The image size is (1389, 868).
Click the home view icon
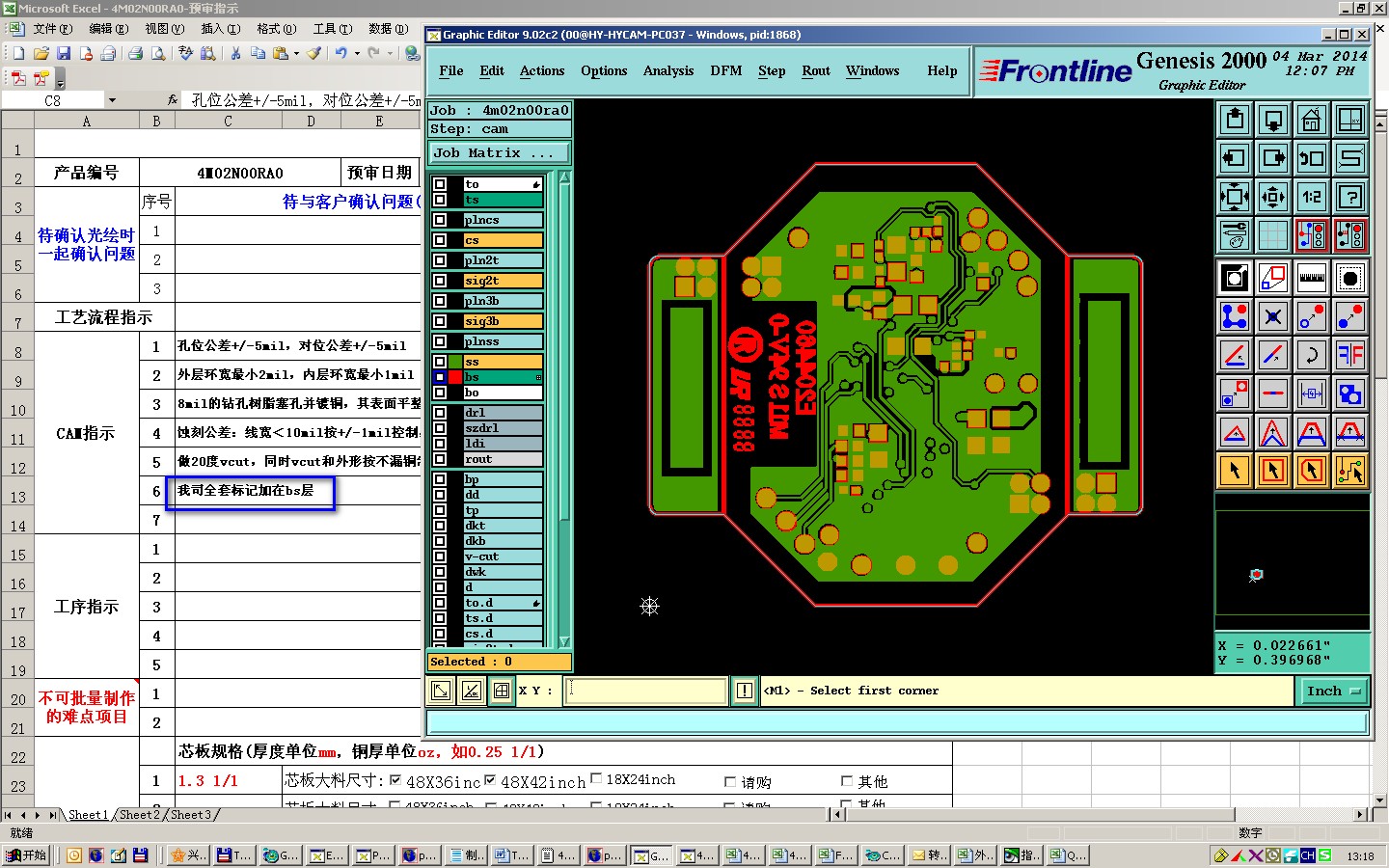pyautogui.click(x=1312, y=120)
